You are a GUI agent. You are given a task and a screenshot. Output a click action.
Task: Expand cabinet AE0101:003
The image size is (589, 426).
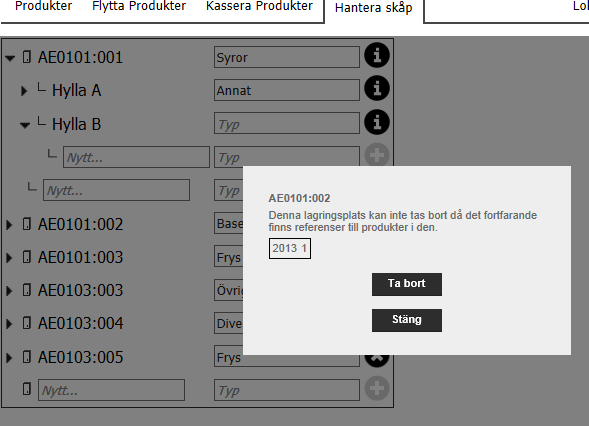(x=9, y=258)
